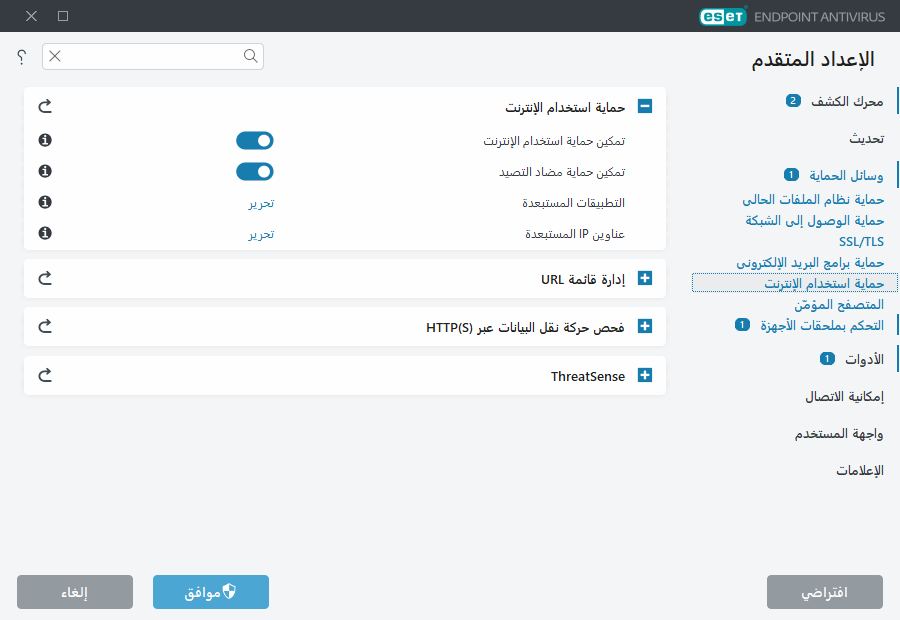The image size is (900, 620).
Task: Collapse the حماية استخدام الإنترنت section
Action: 645,105
